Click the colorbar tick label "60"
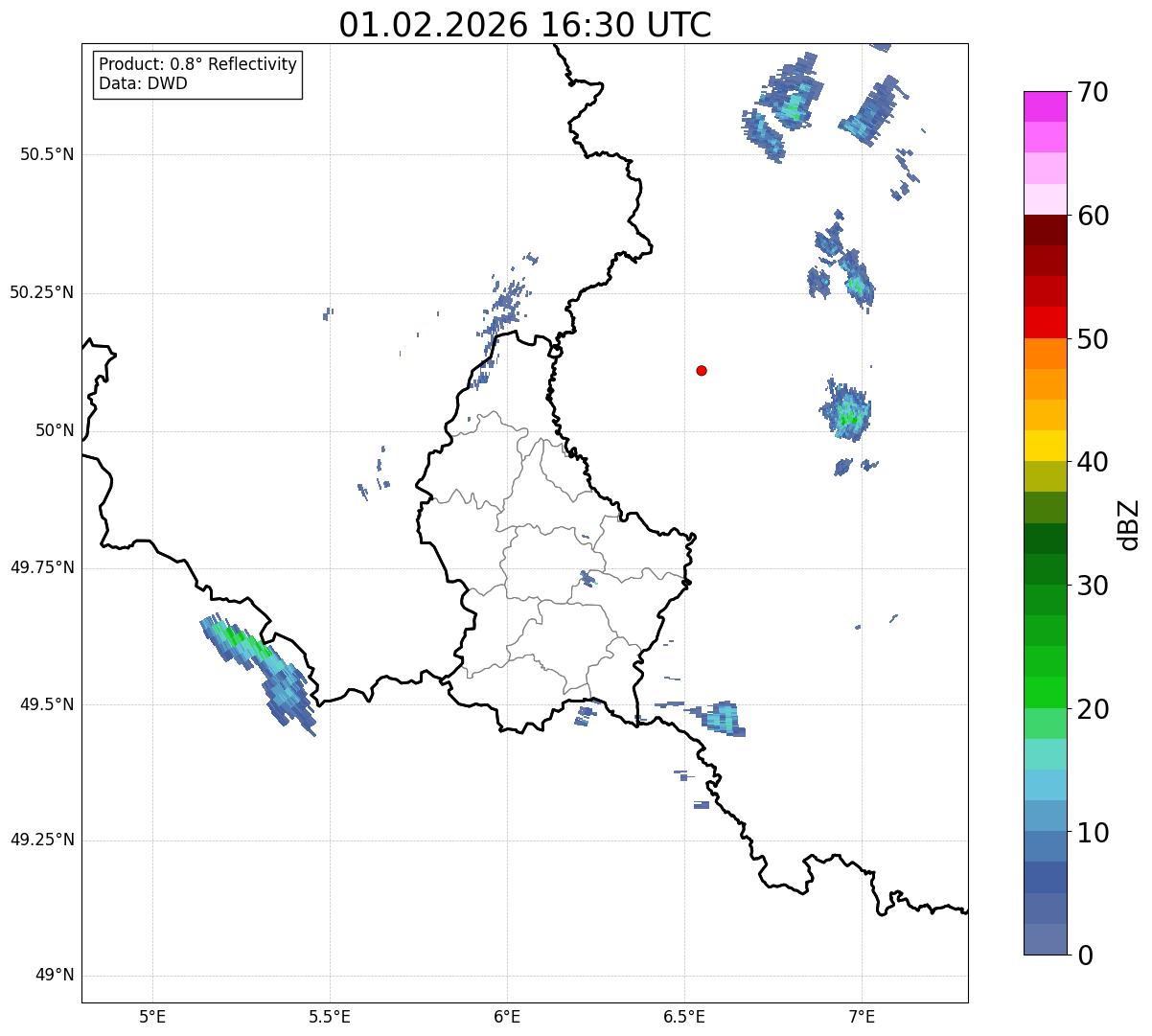The height and width of the screenshot is (1036, 1152). 1093,216
